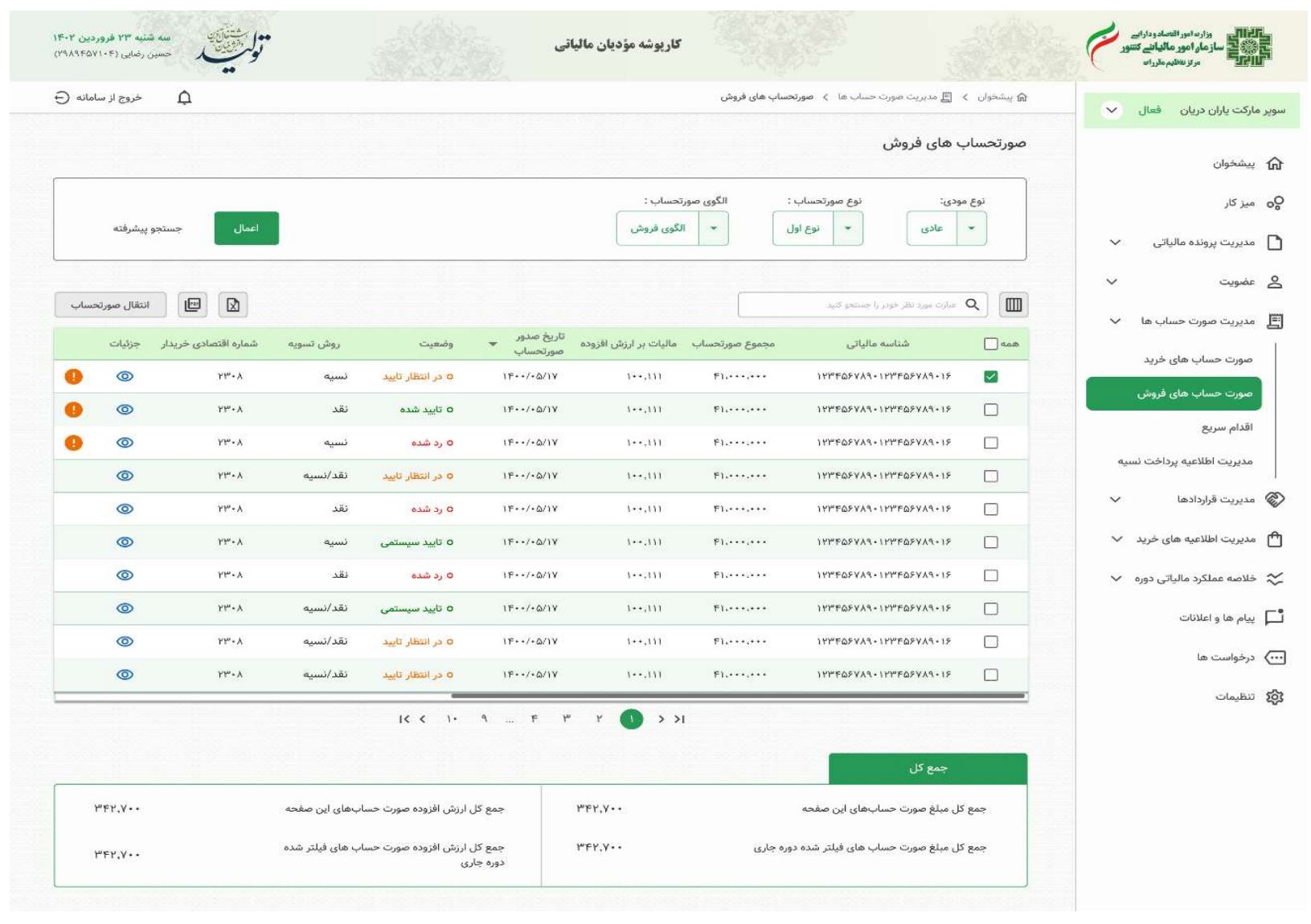Screen dimensions: 1311x924
Task: Click the Excel export icon
Action: [x=233, y=305]
